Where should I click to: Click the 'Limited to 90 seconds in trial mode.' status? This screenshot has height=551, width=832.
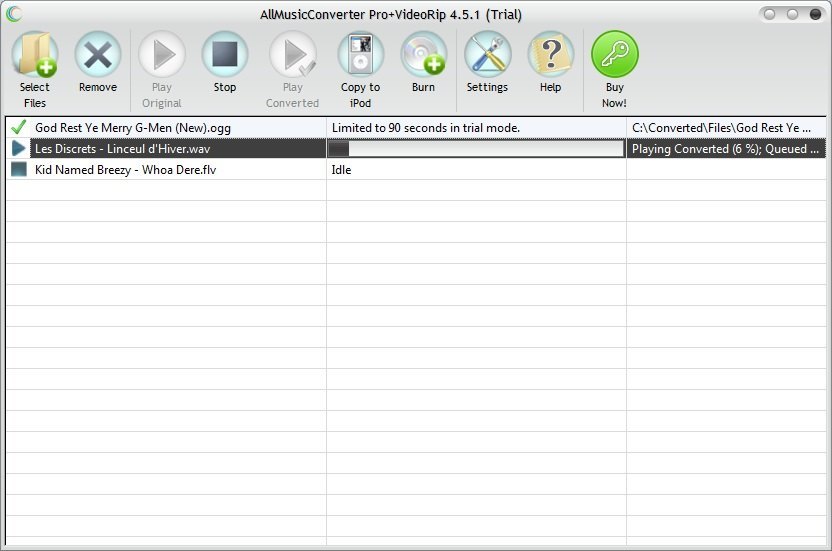click(x=426, y=128)
